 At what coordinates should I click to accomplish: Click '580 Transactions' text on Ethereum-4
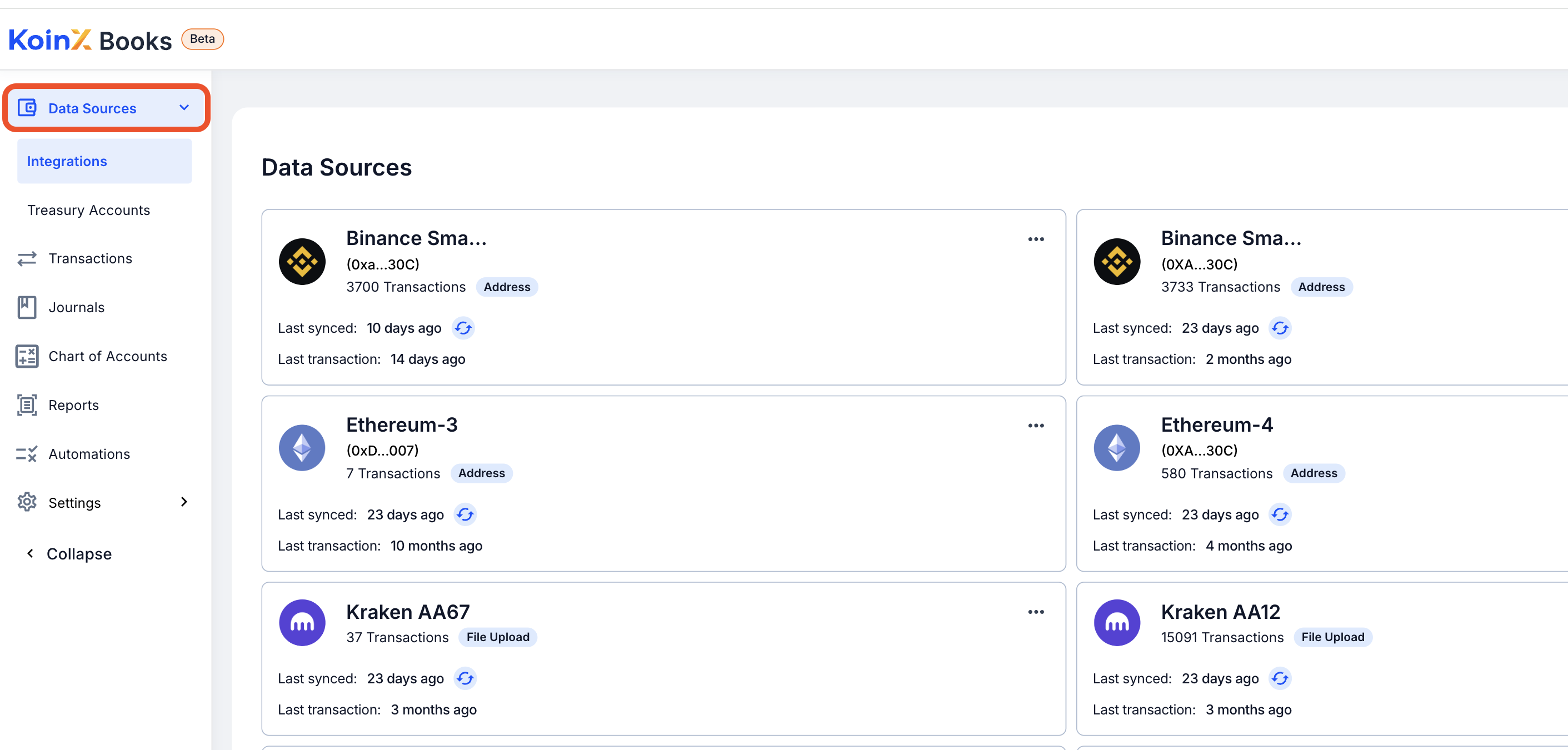[x=1216, y=473]
